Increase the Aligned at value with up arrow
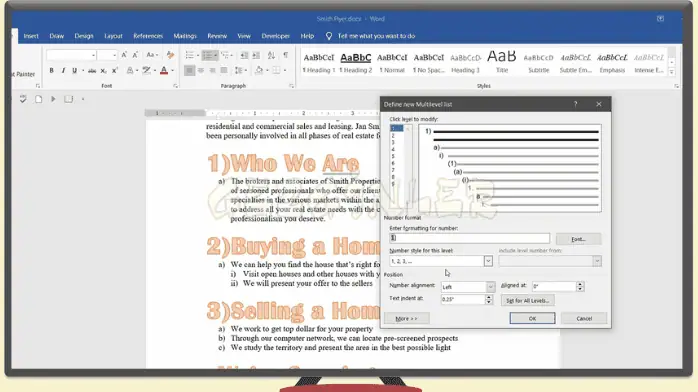This screenshot has height=392, width=698. coord(580,284)
